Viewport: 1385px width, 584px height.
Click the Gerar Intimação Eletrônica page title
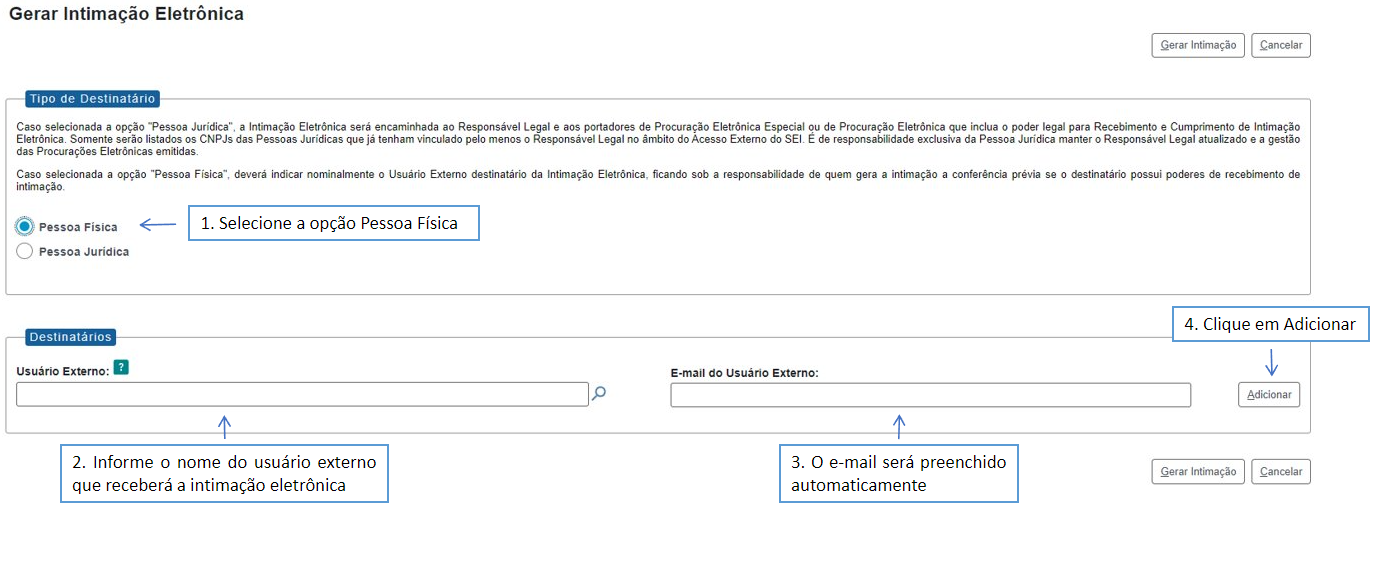pos(126,15)
